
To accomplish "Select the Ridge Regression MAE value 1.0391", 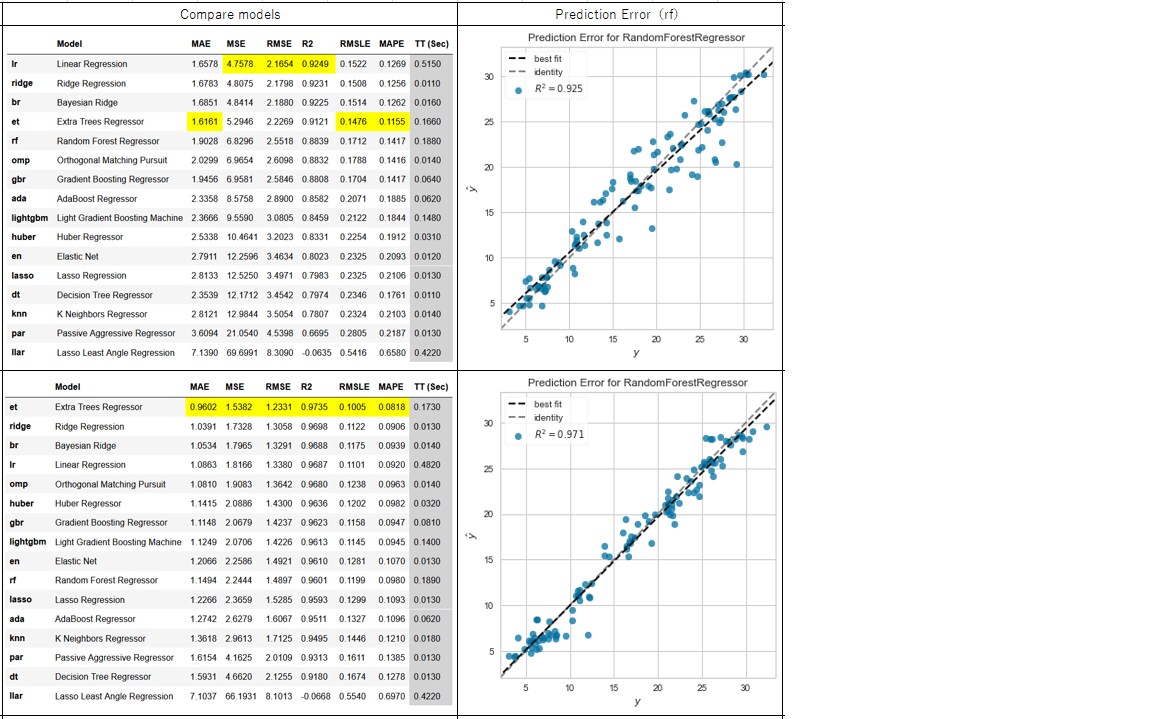I will coord(204,427).
